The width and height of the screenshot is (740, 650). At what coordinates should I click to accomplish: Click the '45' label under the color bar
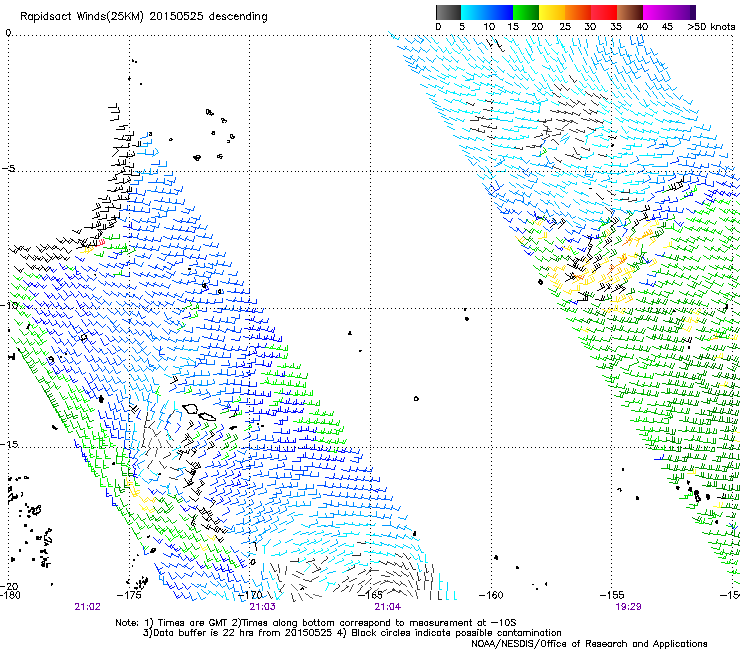(667, 27)
